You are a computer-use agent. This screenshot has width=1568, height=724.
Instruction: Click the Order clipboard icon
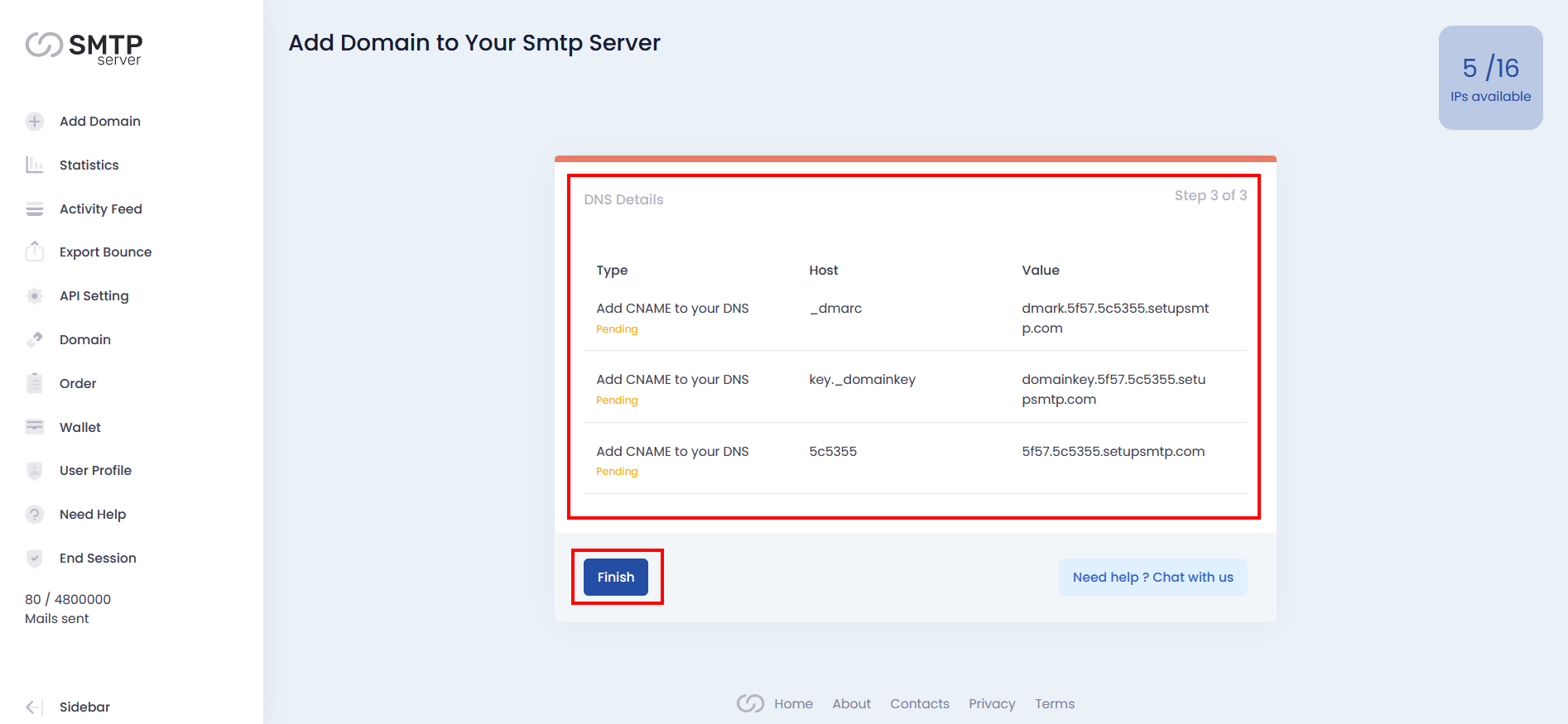coord(34,383)
